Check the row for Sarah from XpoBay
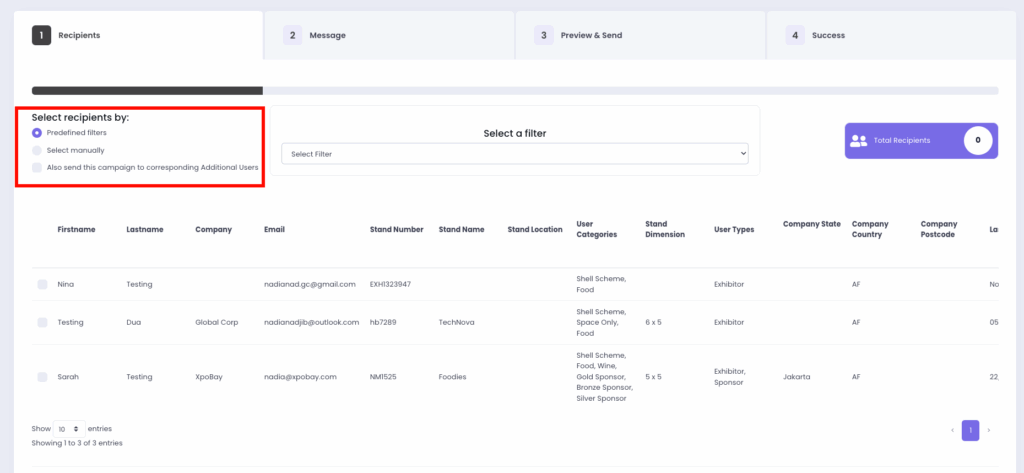Viewport: 1024px width, 473px height. coord(42,377)
